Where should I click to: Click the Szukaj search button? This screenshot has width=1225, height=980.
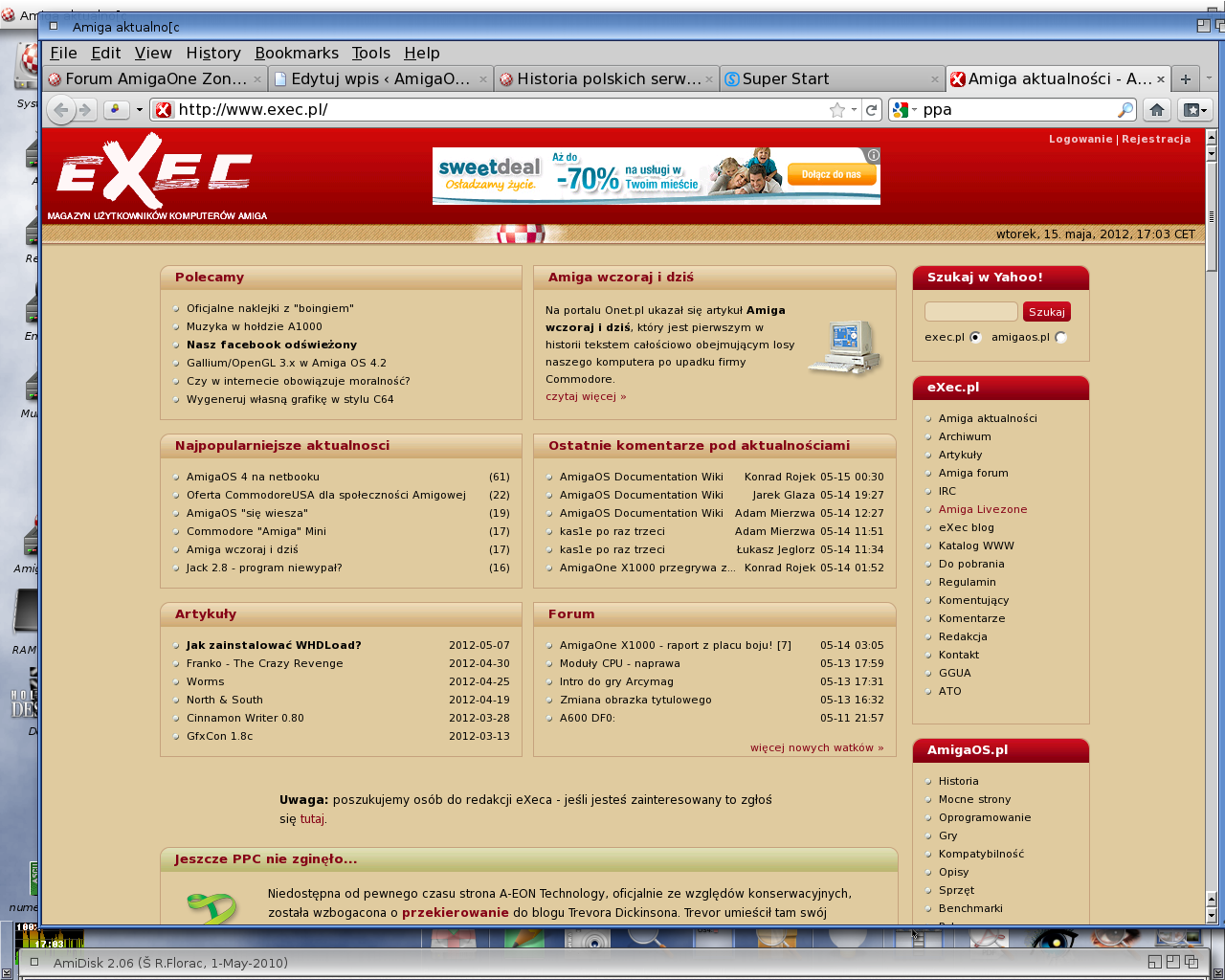tap(1046, 312)
